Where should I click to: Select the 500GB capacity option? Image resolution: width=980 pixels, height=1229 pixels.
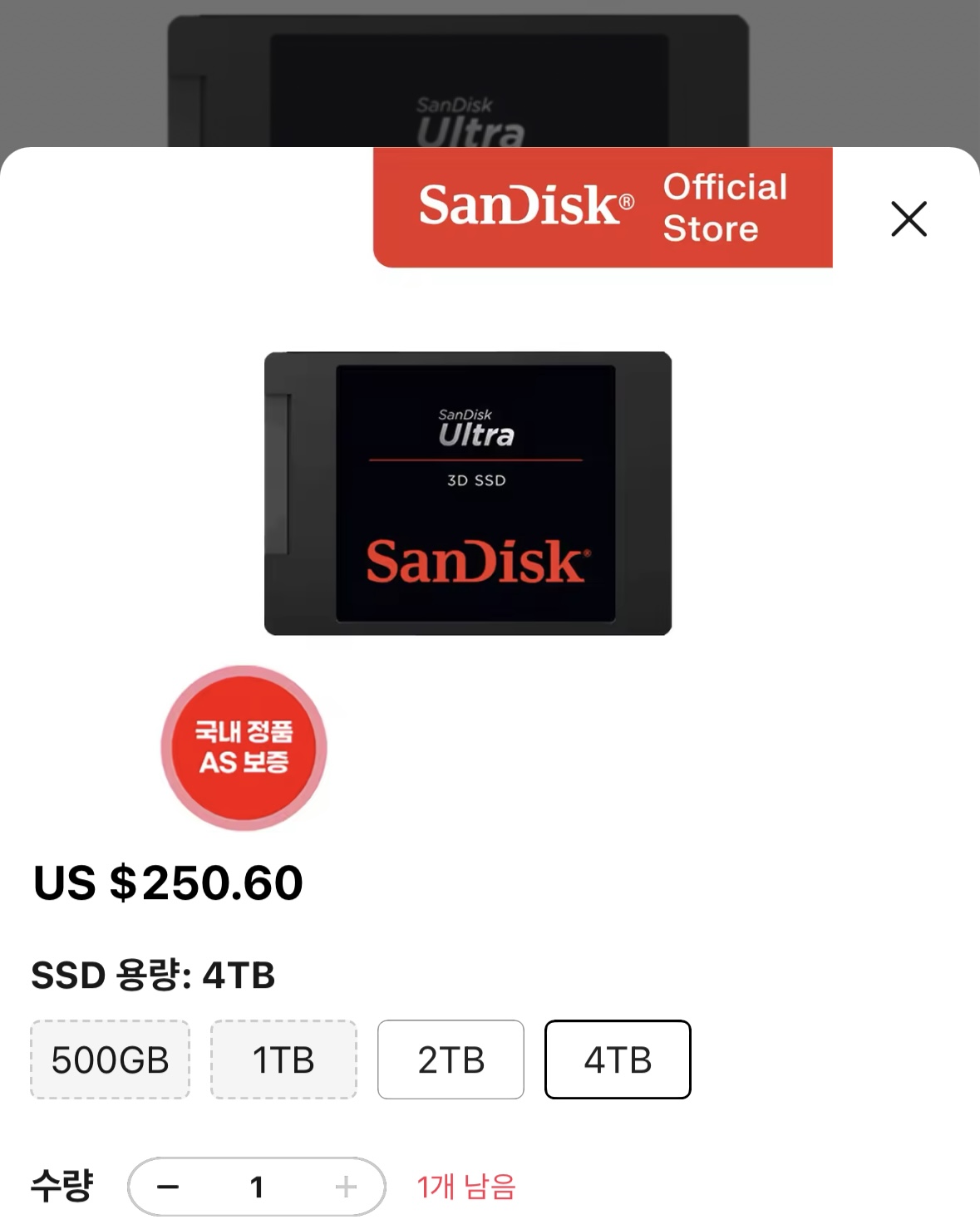coord(111,1059)
